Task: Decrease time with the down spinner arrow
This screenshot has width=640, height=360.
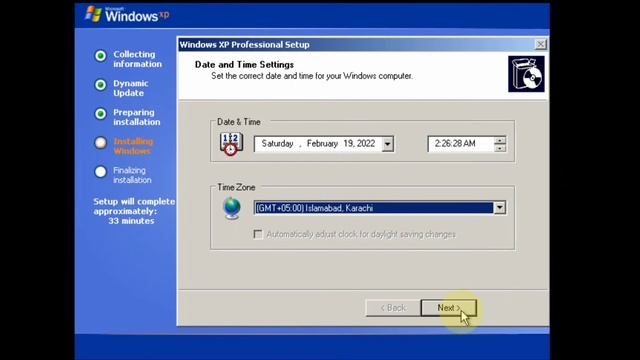Action: tap(500, 148)
